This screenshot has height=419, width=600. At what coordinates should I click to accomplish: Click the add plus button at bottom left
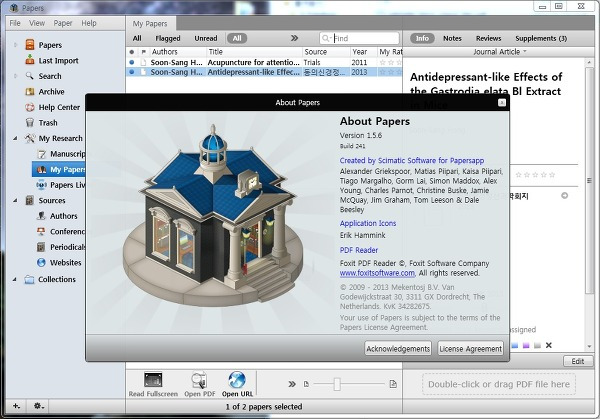[x=16, y=406]
